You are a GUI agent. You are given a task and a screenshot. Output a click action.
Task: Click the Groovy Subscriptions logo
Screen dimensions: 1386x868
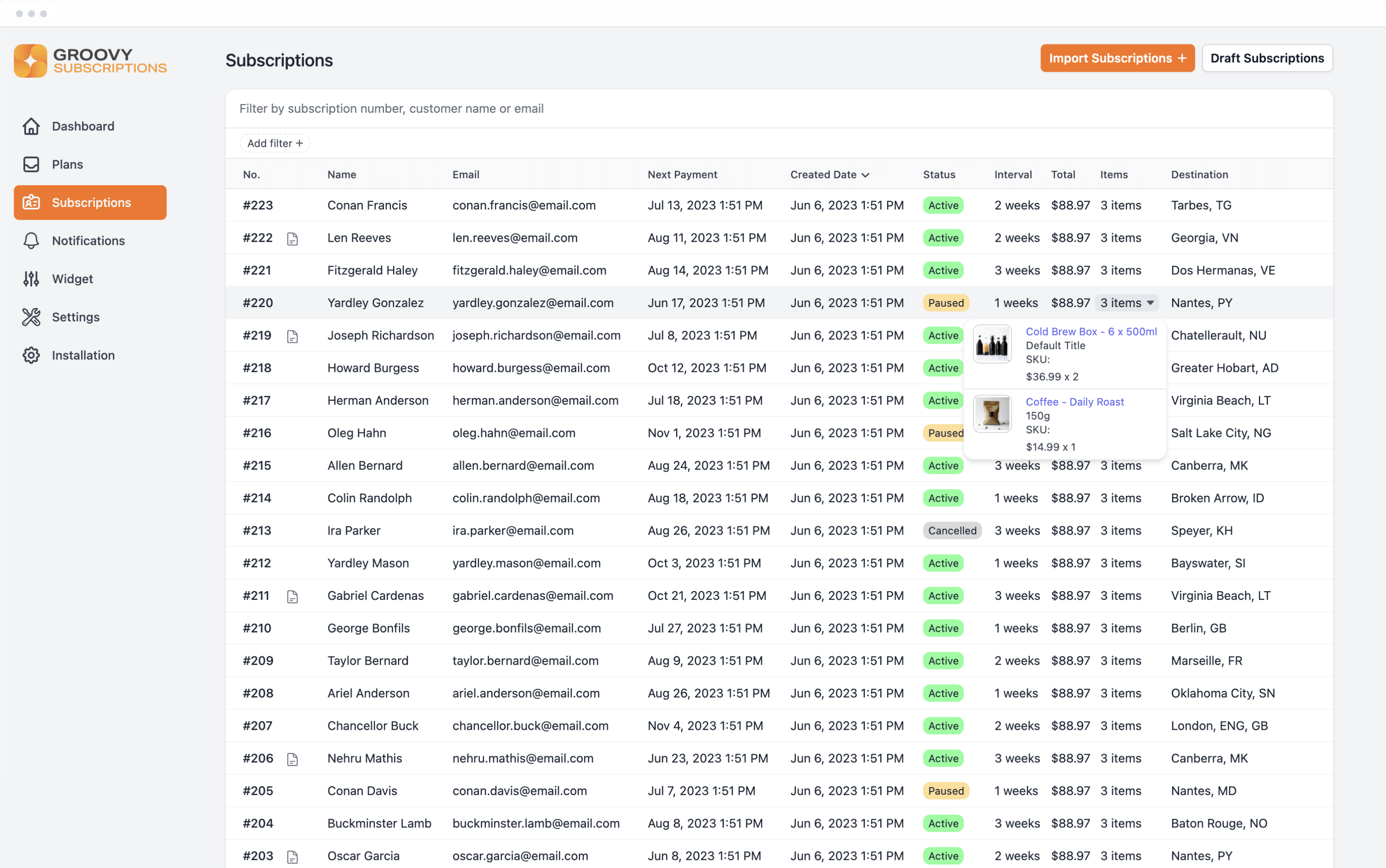(x=90, y=61)
